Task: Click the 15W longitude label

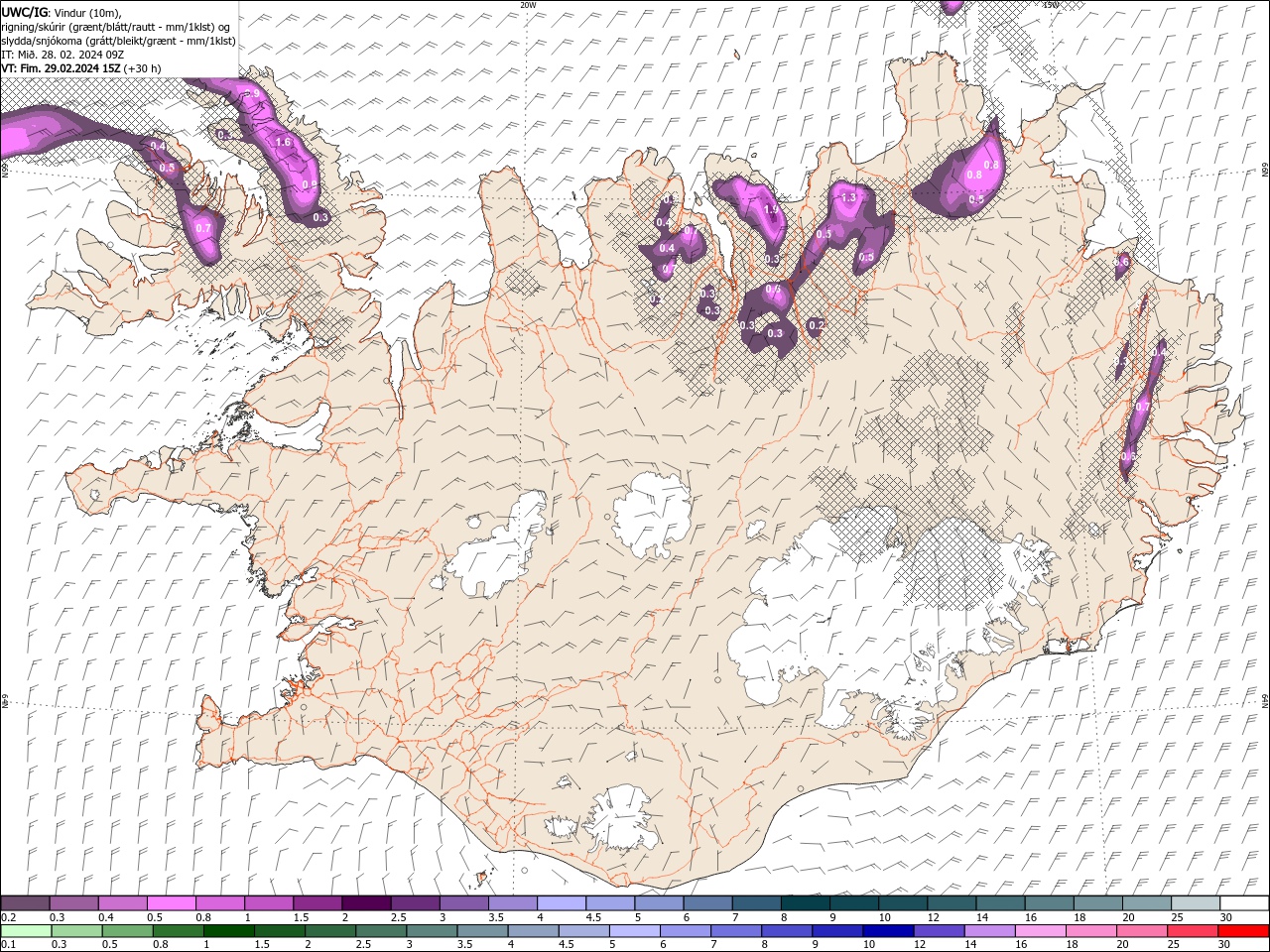Action: pos(1051,5)
